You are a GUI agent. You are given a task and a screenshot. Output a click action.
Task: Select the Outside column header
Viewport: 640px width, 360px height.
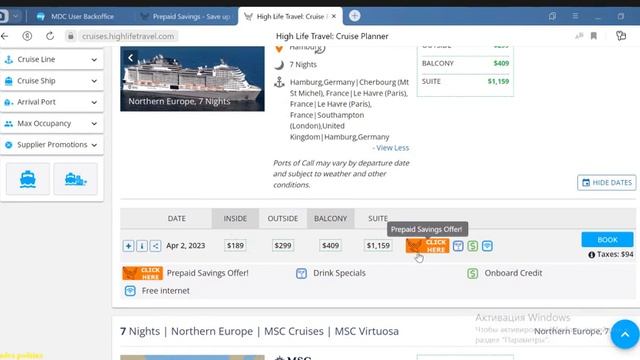[x=282, y=218]
